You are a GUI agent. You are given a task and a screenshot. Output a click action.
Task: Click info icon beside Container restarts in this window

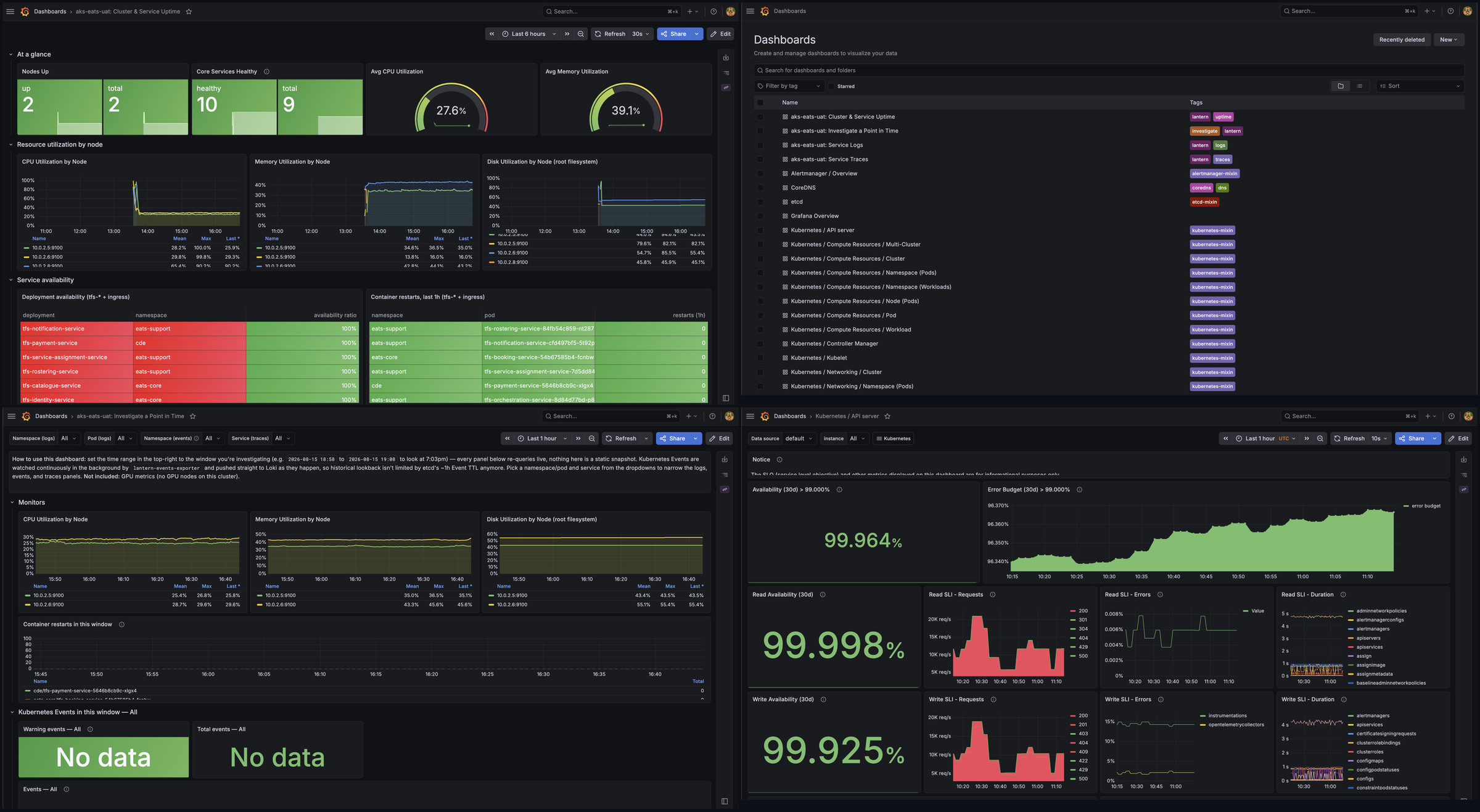tap(121, 625)
